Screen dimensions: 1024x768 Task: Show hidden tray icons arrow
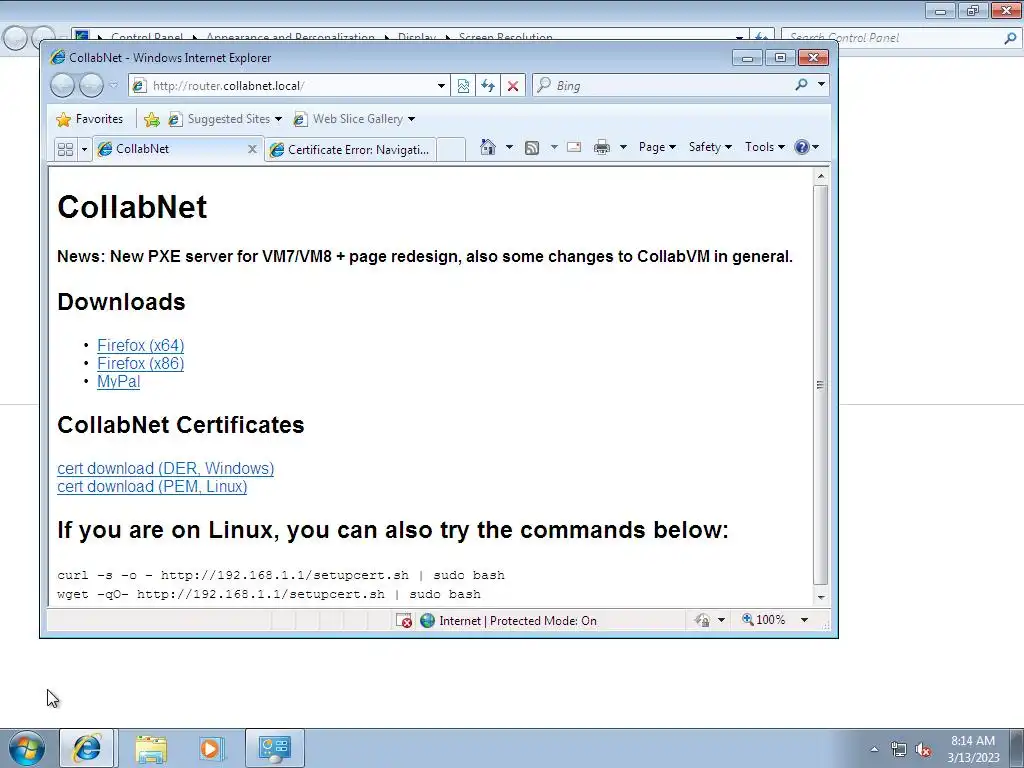coord(874,749)
